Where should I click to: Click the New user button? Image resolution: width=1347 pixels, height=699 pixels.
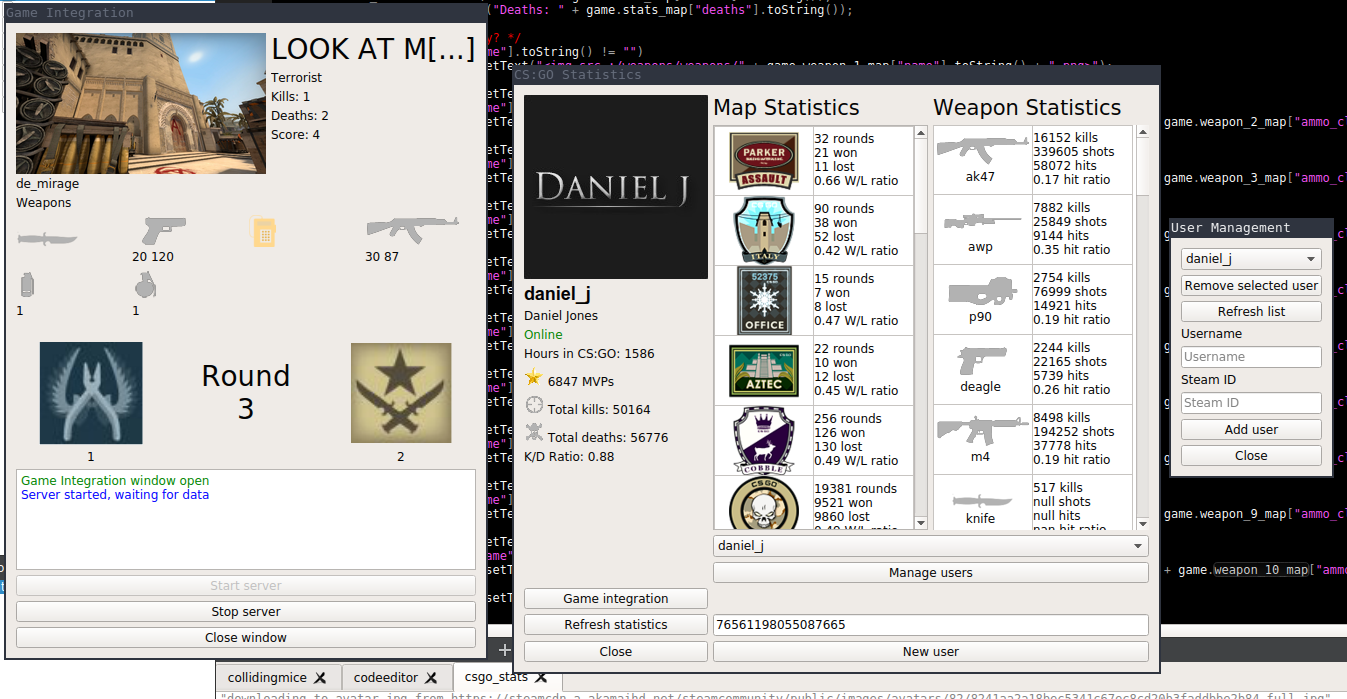click(930, 651)
